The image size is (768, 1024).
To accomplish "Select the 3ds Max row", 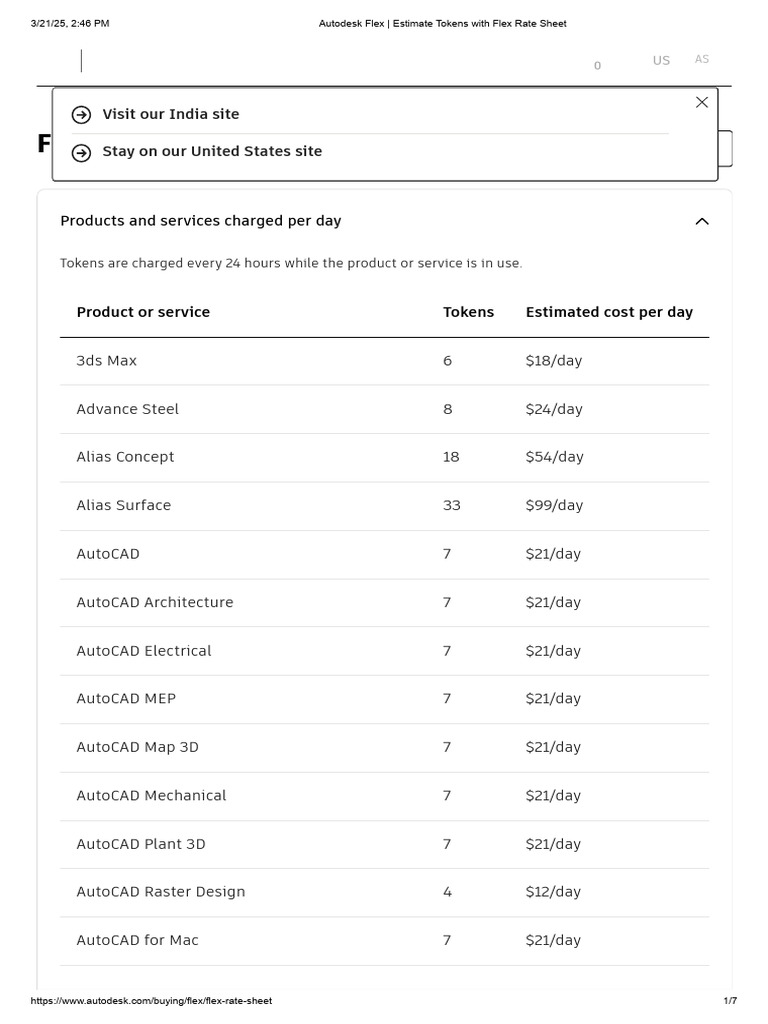I will click(384, 360).
